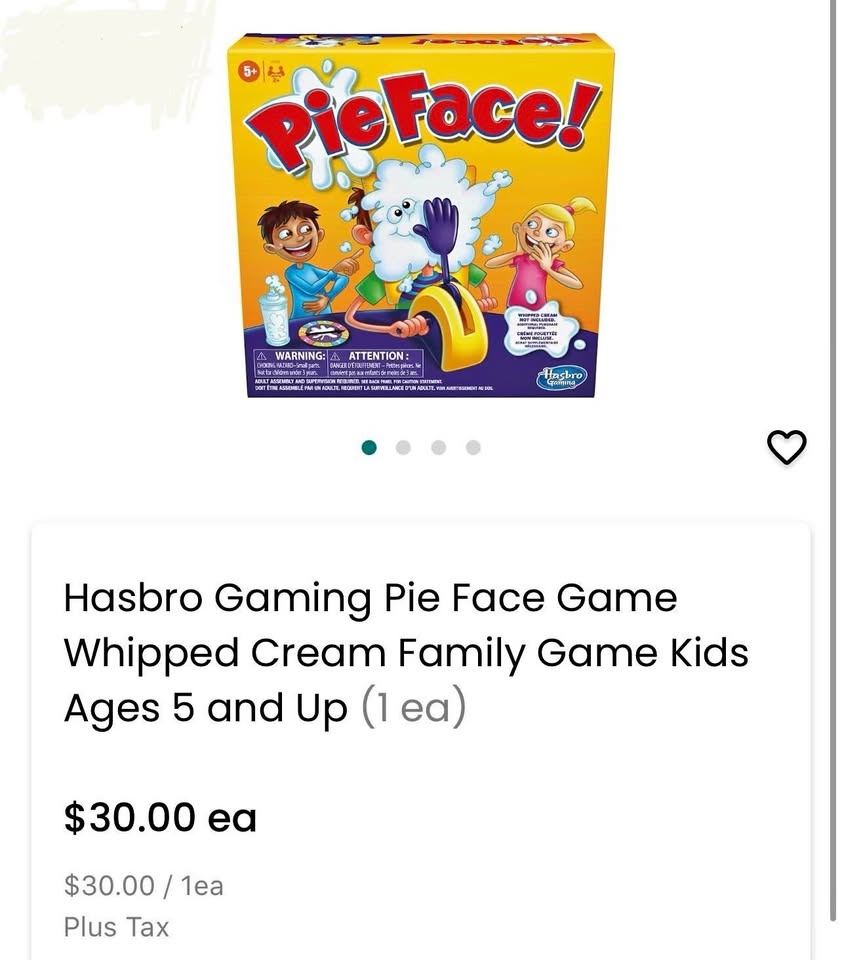Click the vertical scrollbar on the right edge
Viewport: 842px width, 960px height.
coord(835,460)
